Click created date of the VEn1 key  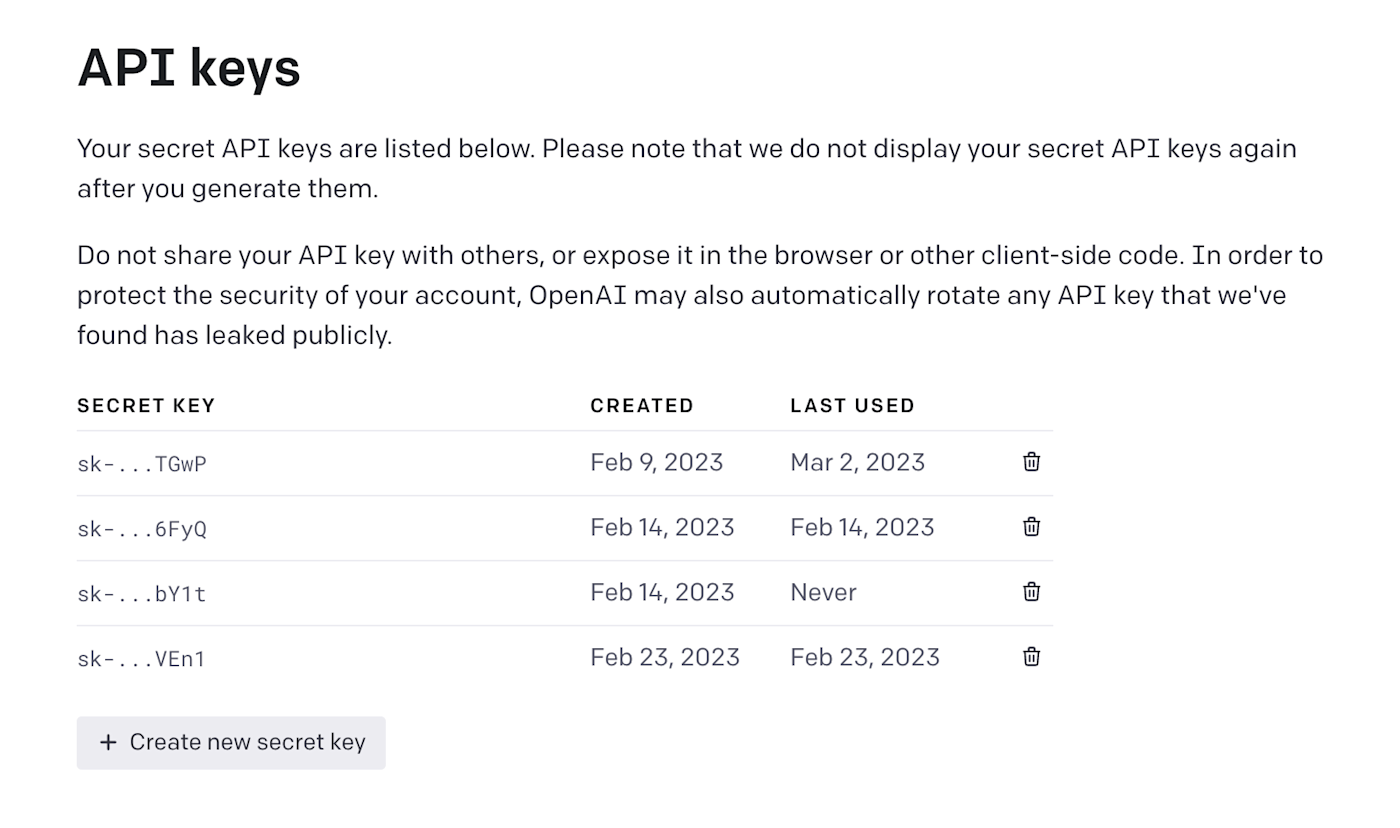664,657
